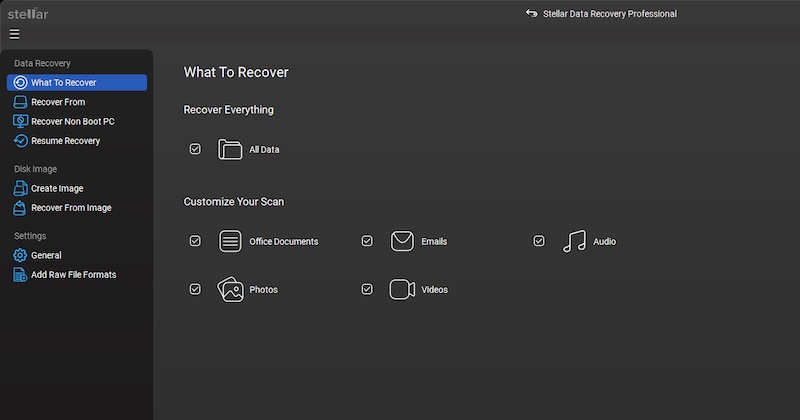Click the Recover From drive icon
The height and width of the screenshot is (420, 800).
coord(20,102)
